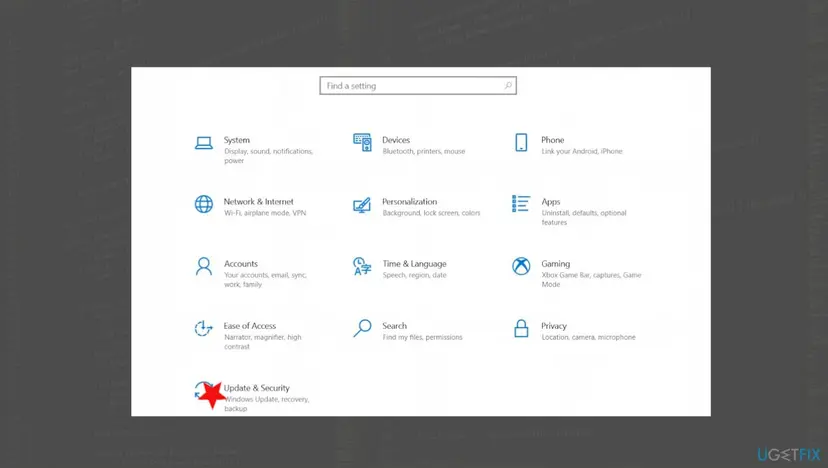
Task: Click the magnifier icon in the search box
Action: pos(508,85)
